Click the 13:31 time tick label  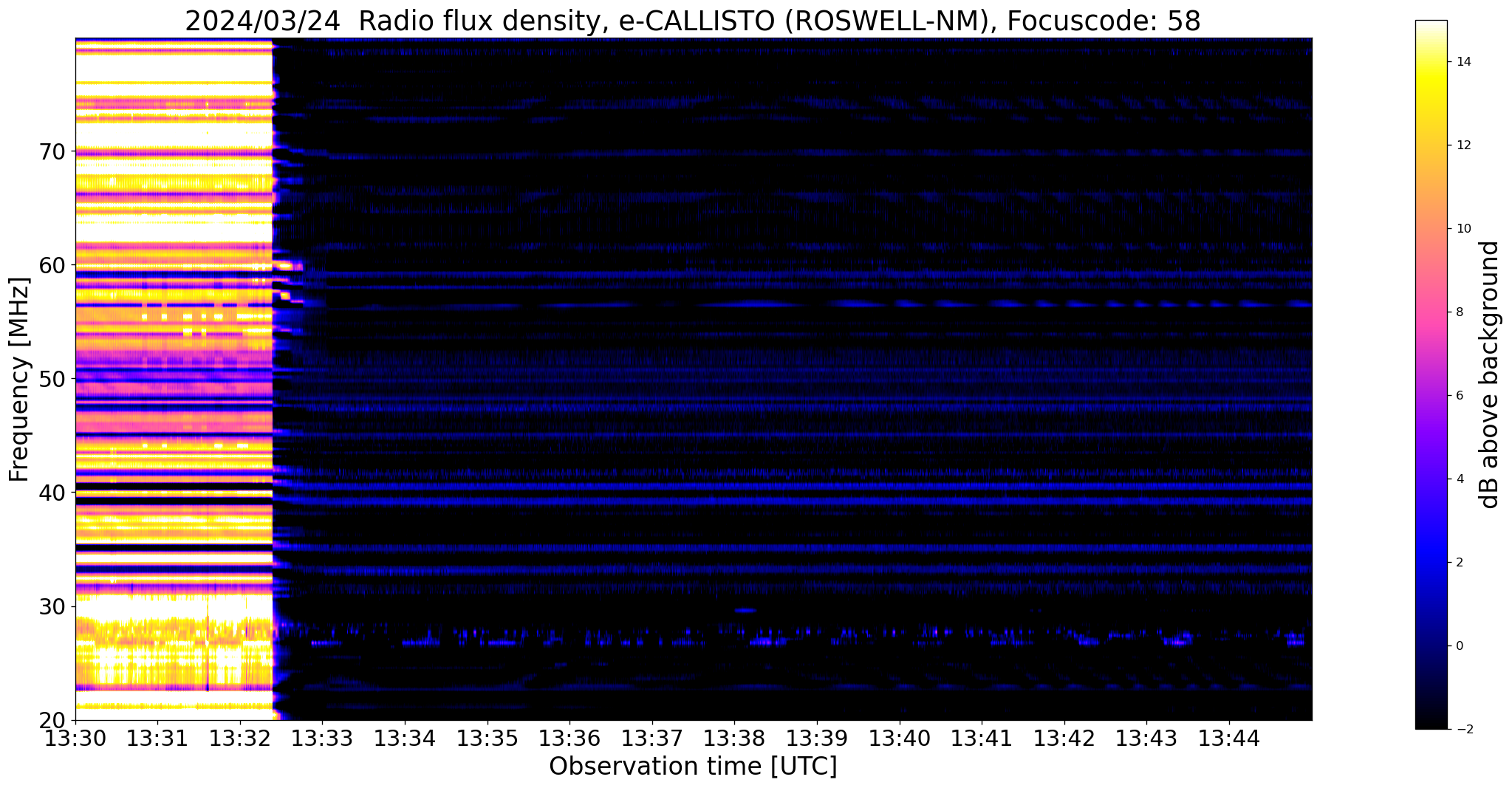click(x=157, y=738)
